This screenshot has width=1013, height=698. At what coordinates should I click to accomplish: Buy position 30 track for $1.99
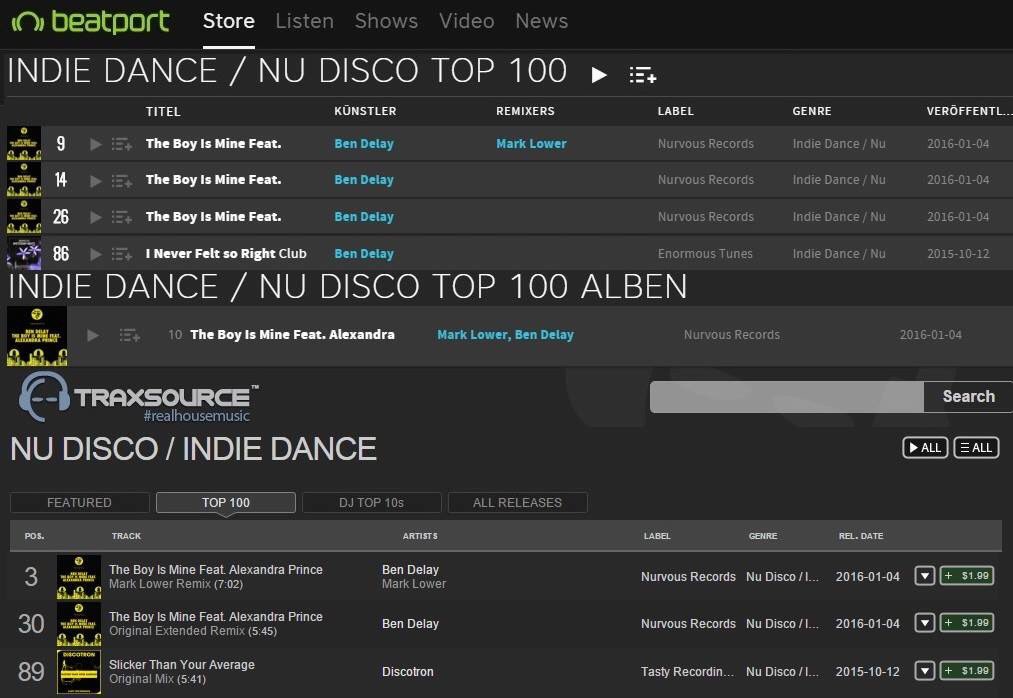(966, 623)
